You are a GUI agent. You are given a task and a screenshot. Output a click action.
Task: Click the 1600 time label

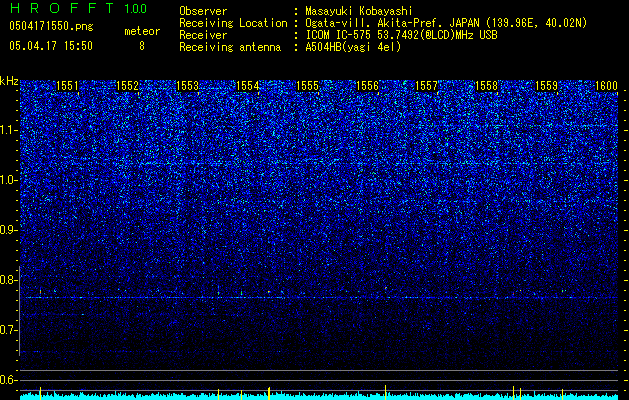(x=606, y=86)
